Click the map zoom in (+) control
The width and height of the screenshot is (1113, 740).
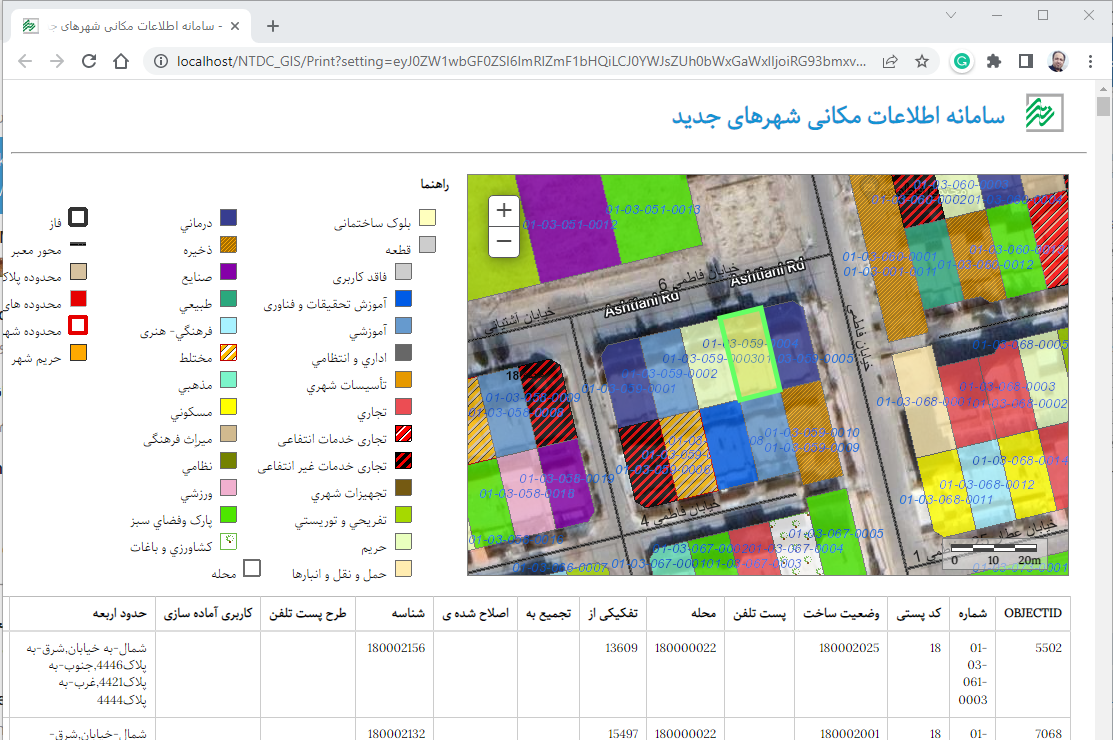[x=503, y=210]
